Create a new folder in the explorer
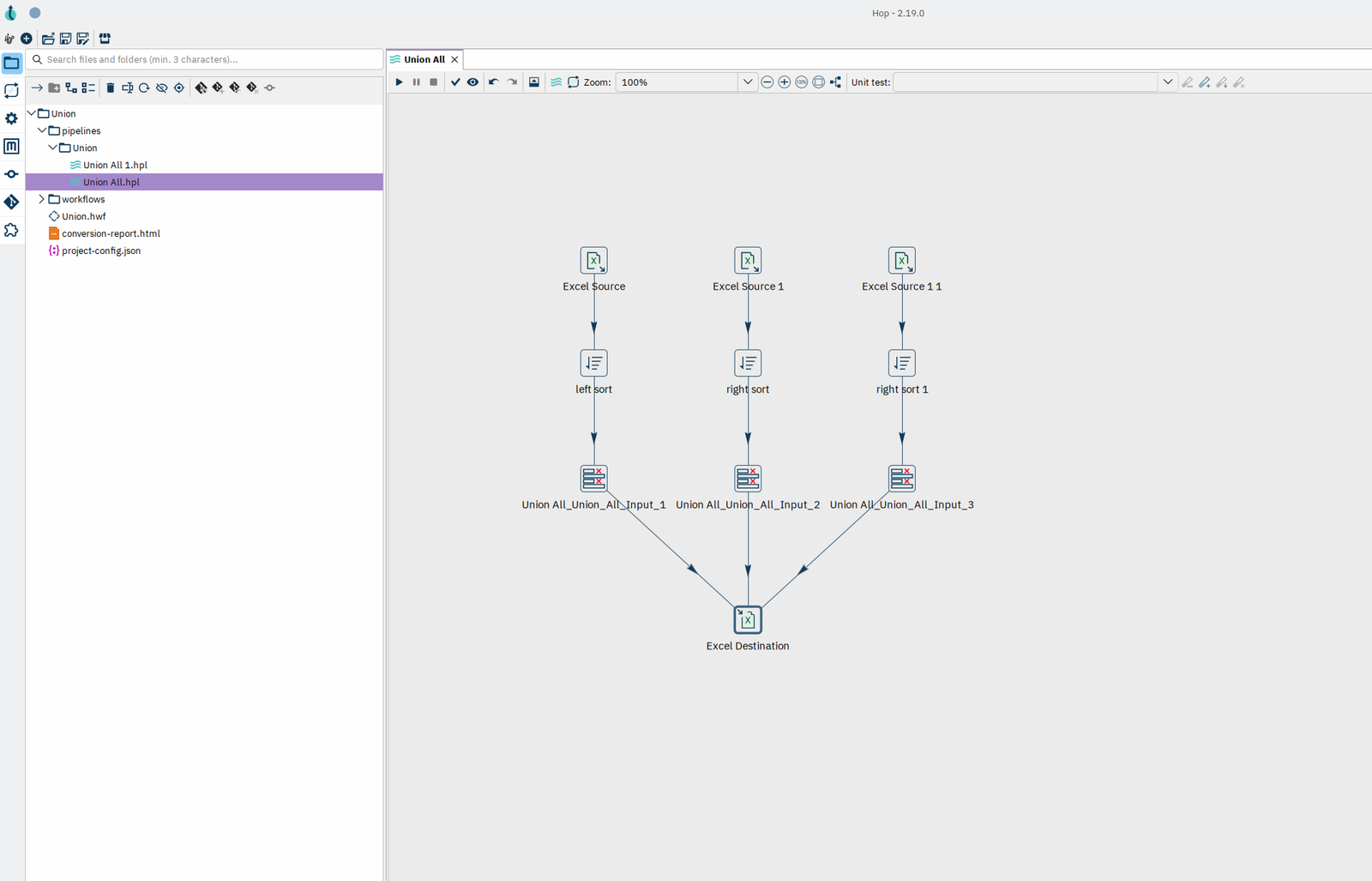This screenshot has width=1372, height=881. (54, 87)
